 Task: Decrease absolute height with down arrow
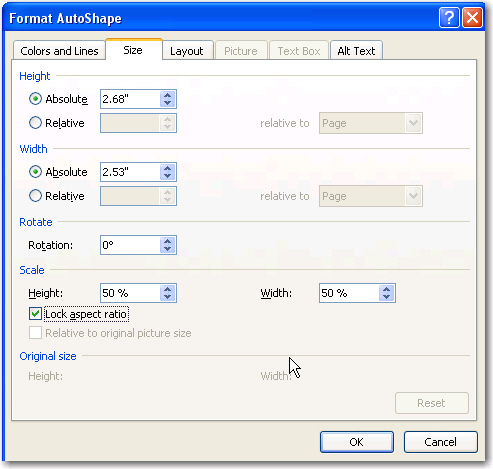(167, 103)
